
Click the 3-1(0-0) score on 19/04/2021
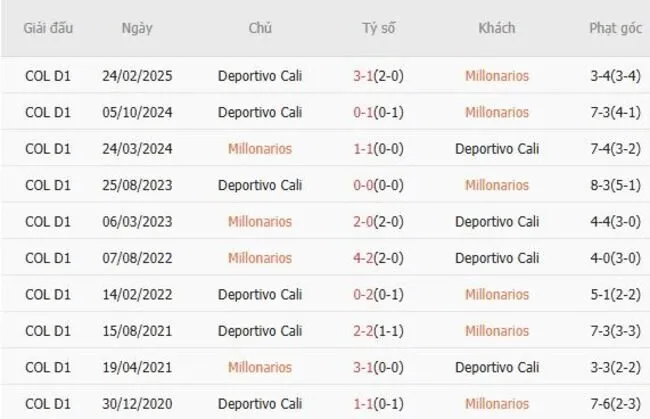pyautogui.click(x=379, y=367)
